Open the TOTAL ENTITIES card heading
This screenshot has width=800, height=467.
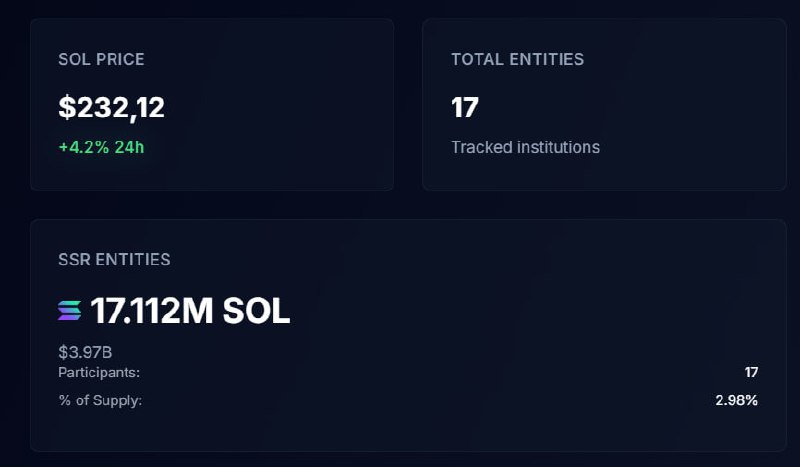coord(517,59)
